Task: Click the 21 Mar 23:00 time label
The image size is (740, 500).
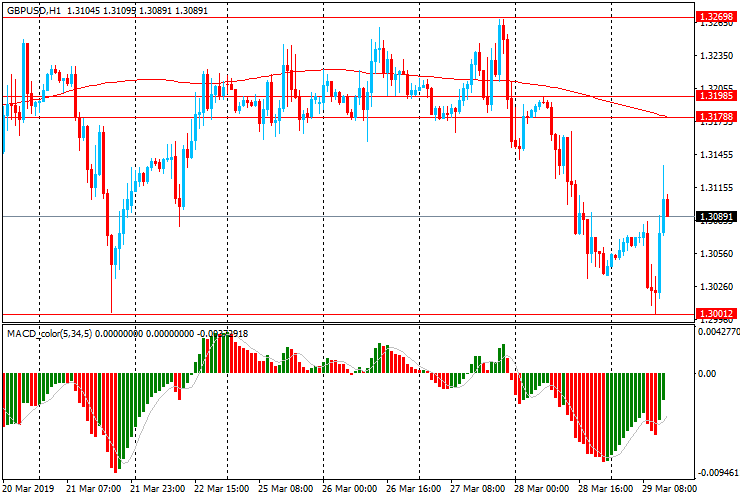Action: 158,488
